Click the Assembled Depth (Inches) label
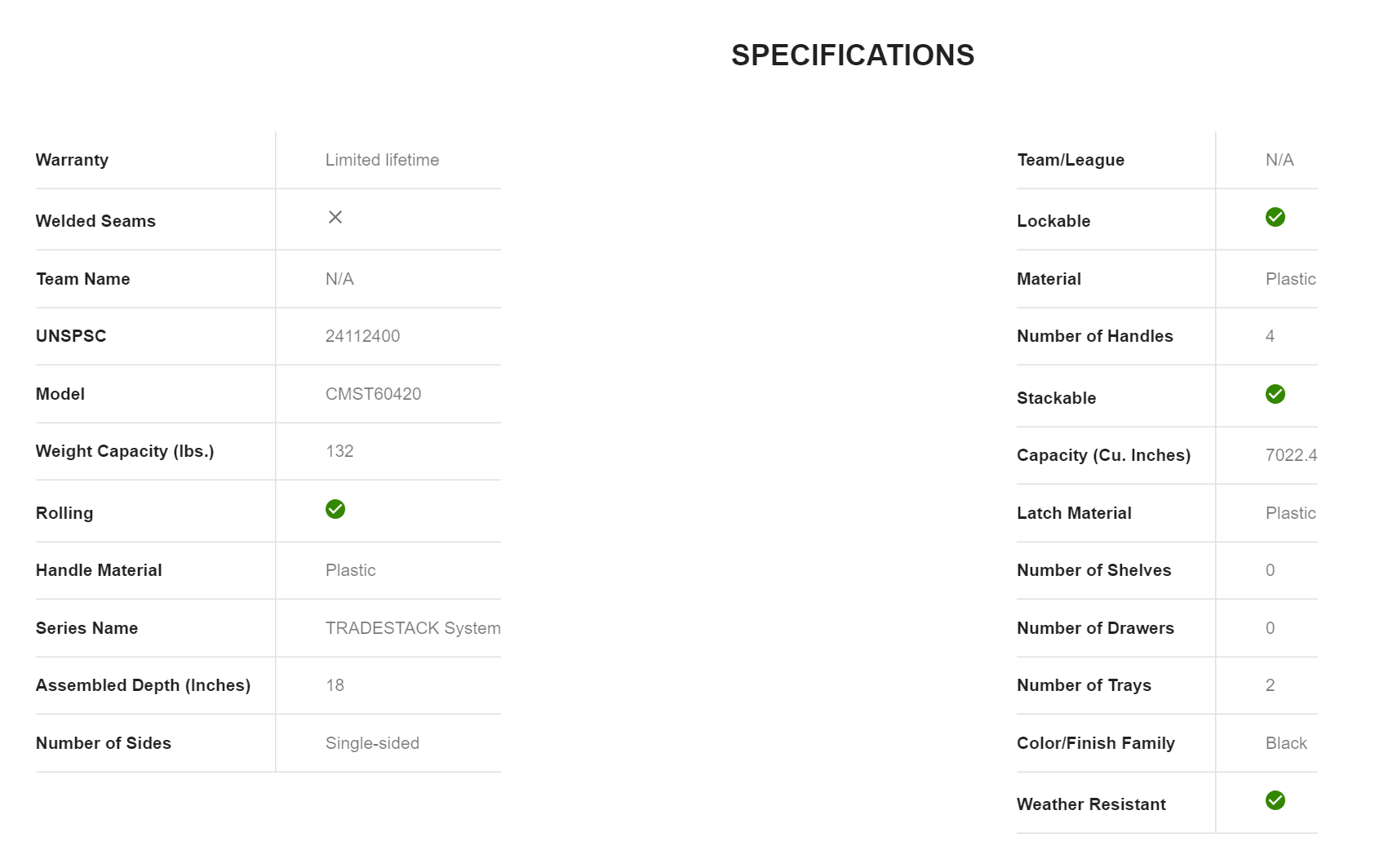The image size is (1375, 868). point(143,685)
